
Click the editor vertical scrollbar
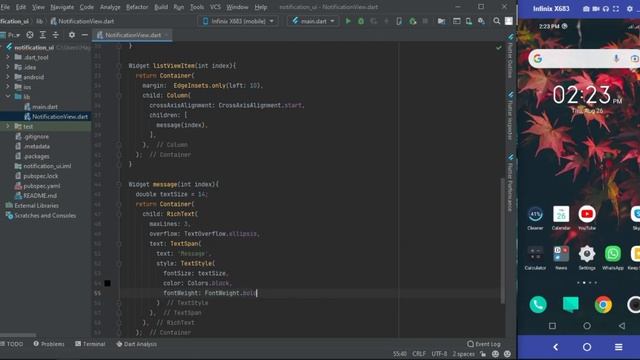pyautogui.click(x=503, y=241)
